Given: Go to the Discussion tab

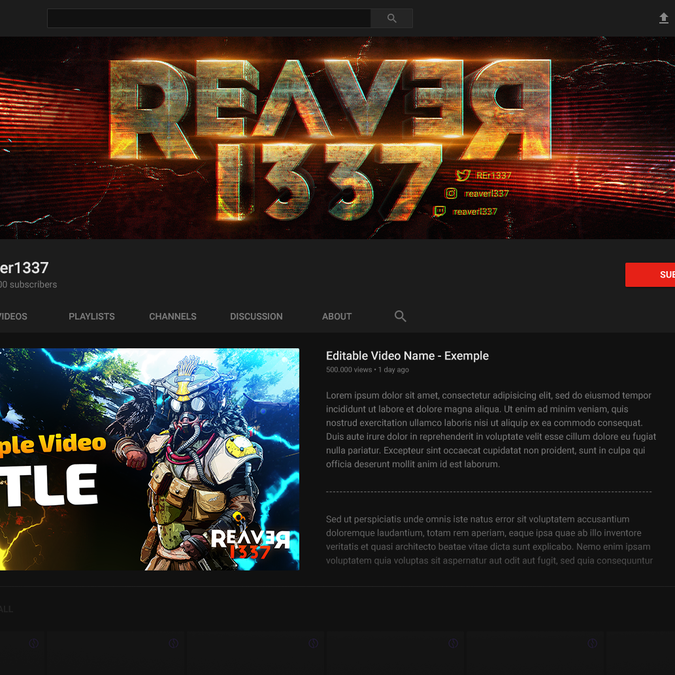Looking at the screenshot, I should (256, 316).
